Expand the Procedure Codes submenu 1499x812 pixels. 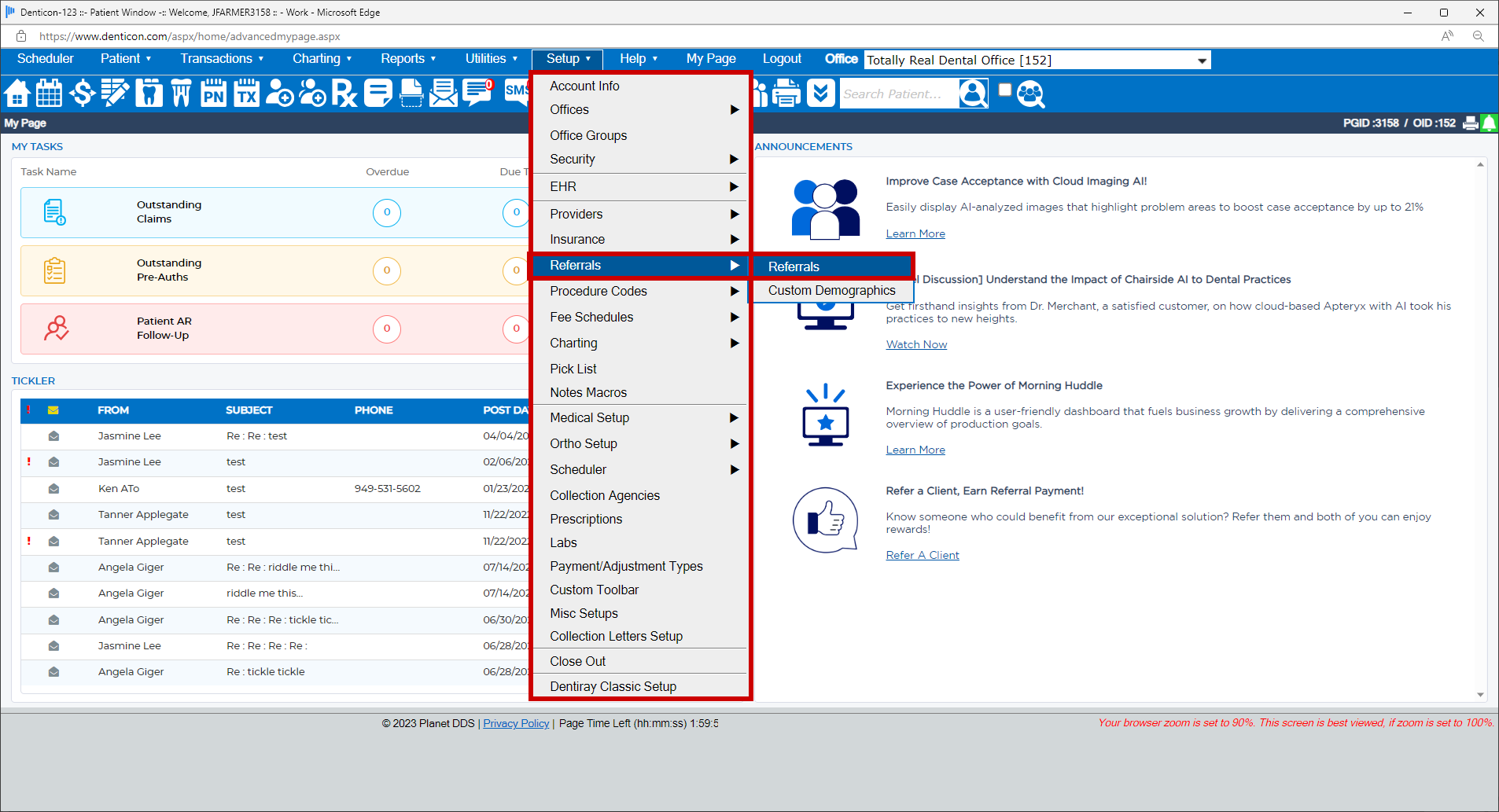pyautogui.click(x=640, y=292)
